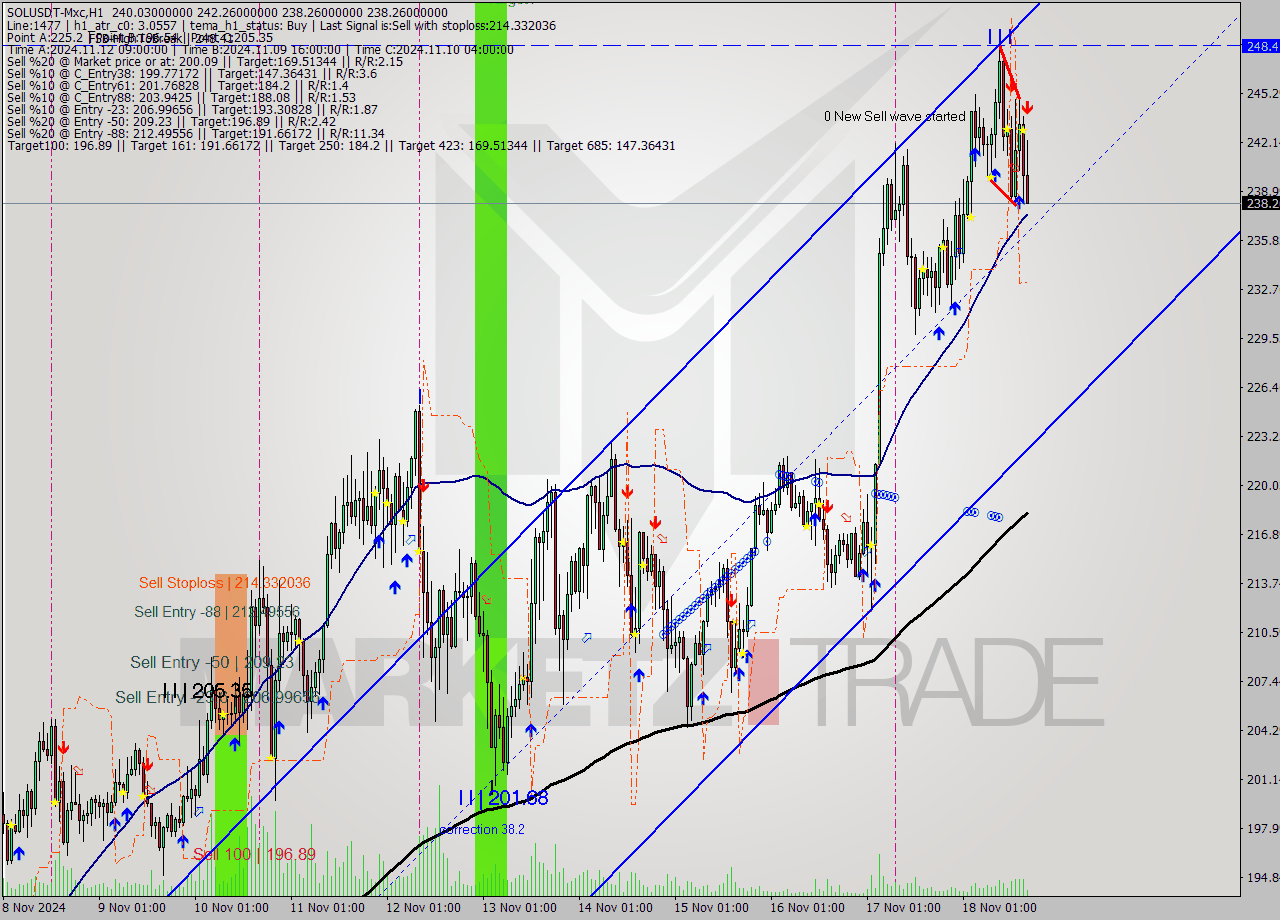
Task: Click the red down arrow beside the 245.2 level
Action: click(x=1027, y=107)
